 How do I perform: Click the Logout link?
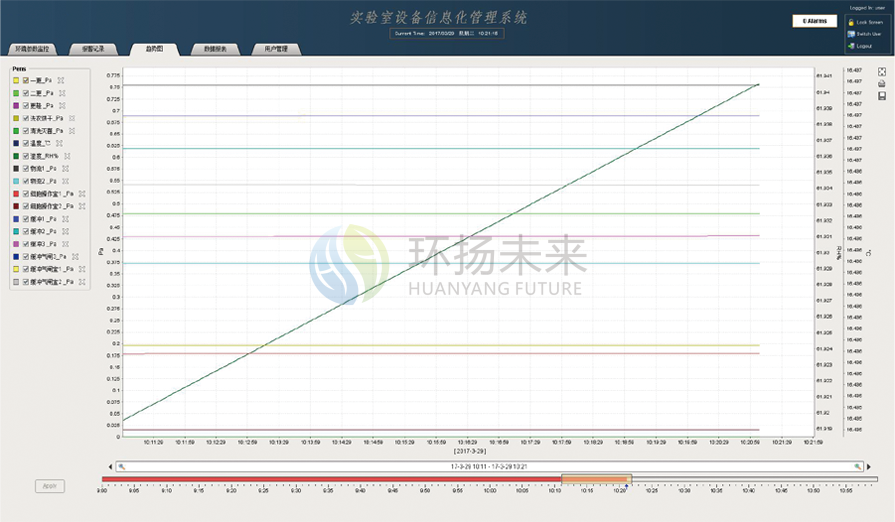pyautogui.click(x=864, y=46)
